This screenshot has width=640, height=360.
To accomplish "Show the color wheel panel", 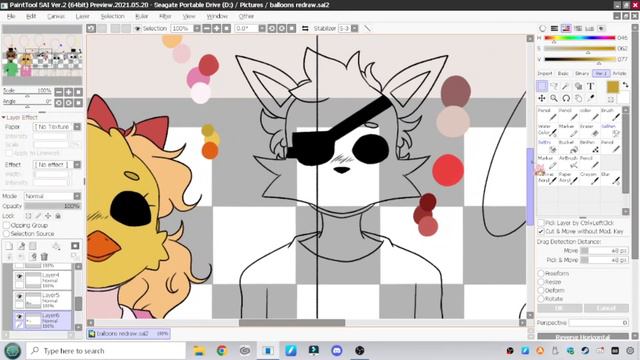I will click(542, 29).
